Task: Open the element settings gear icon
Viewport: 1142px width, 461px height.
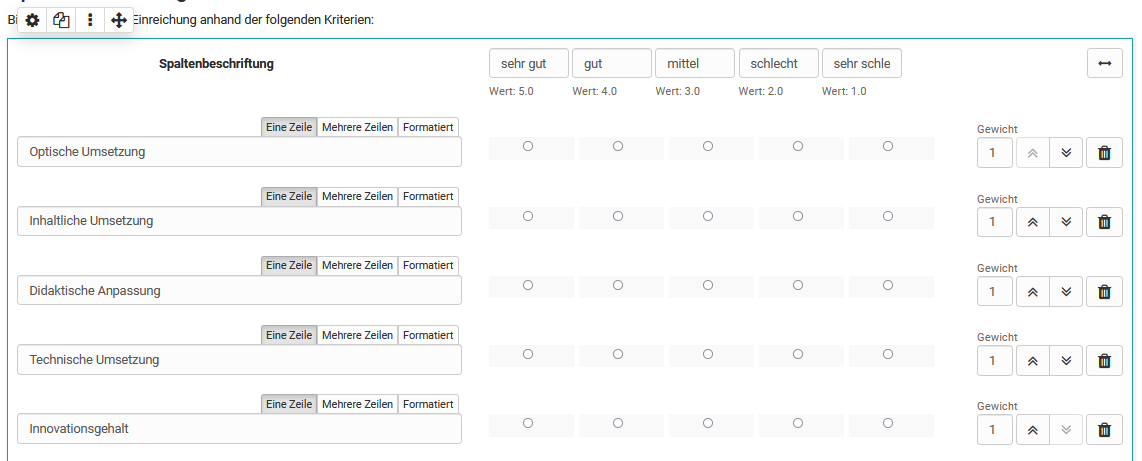Action: click(x=32, y=20)
